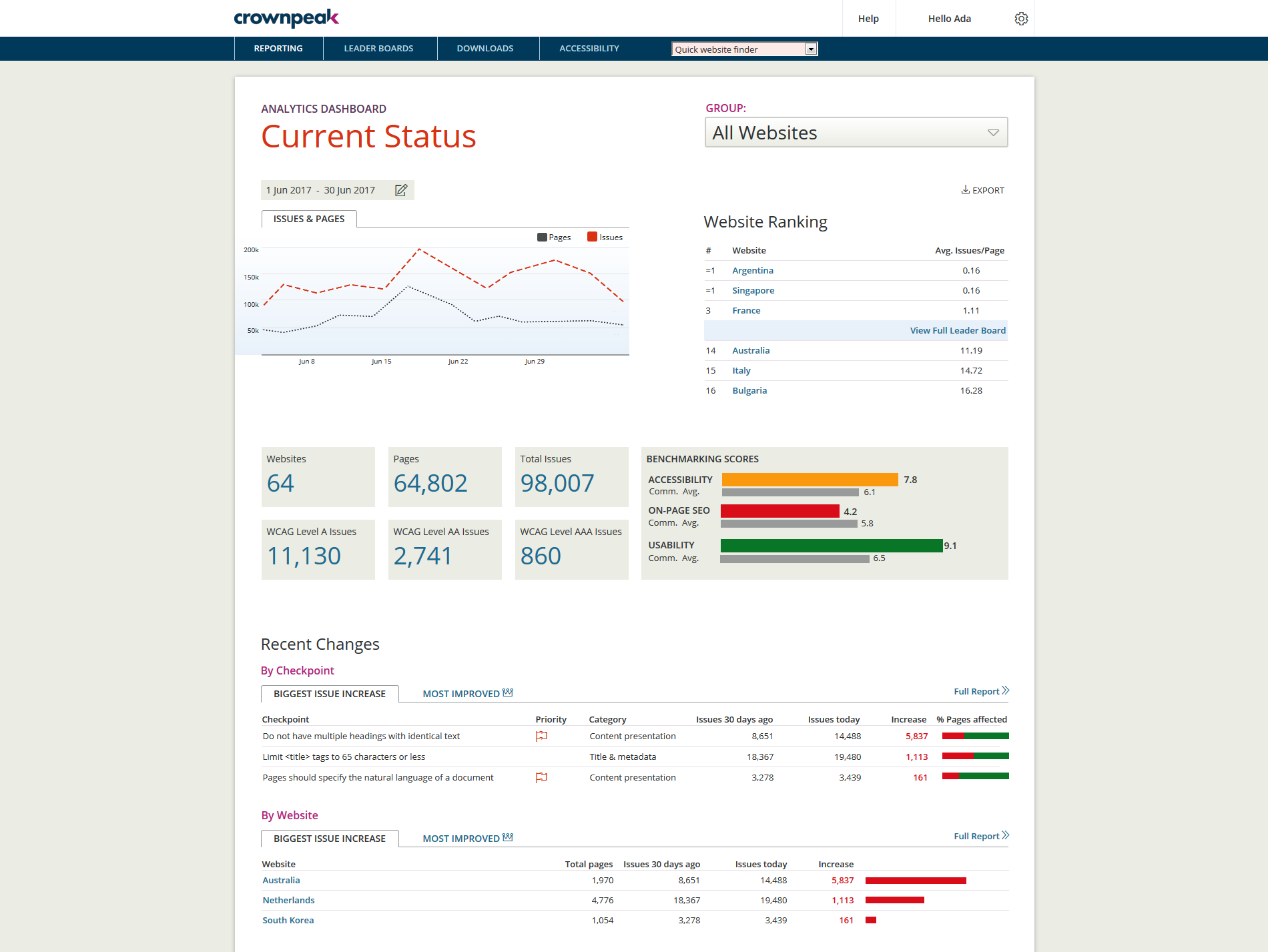
Task: Toggle the Pages series in chart legend
Action: click(x=554, y=237)
